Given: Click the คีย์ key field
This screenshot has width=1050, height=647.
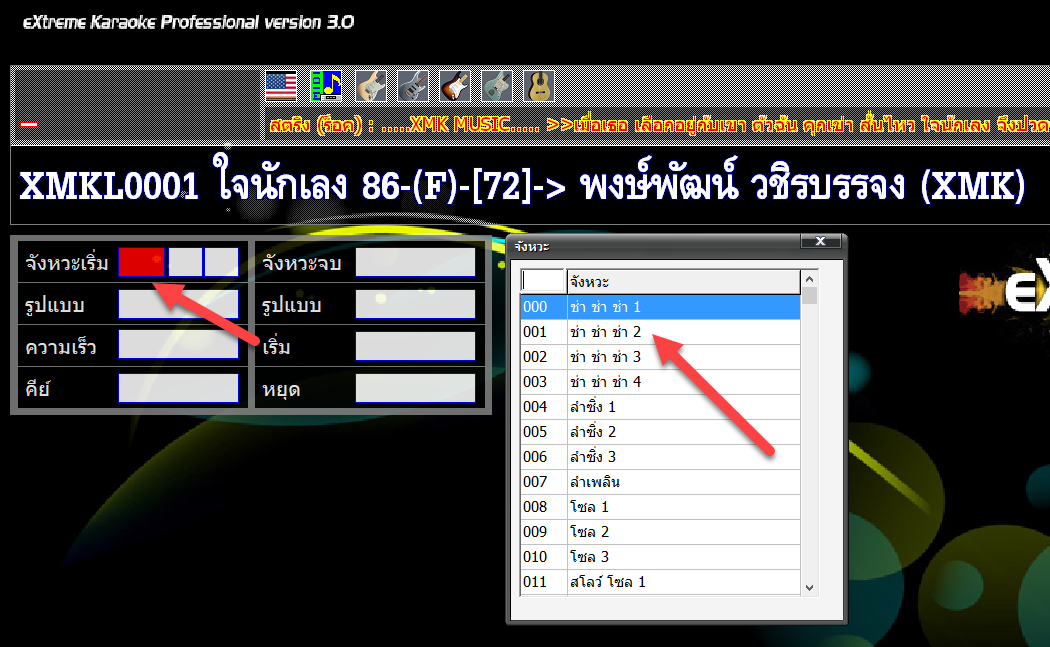Looking at the screenshot, I should tap(178, 388).
